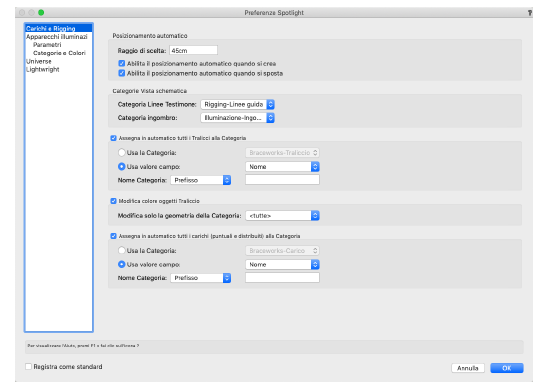Open the Parametri preferences pane
550x388 pixels.
(47, 45)
